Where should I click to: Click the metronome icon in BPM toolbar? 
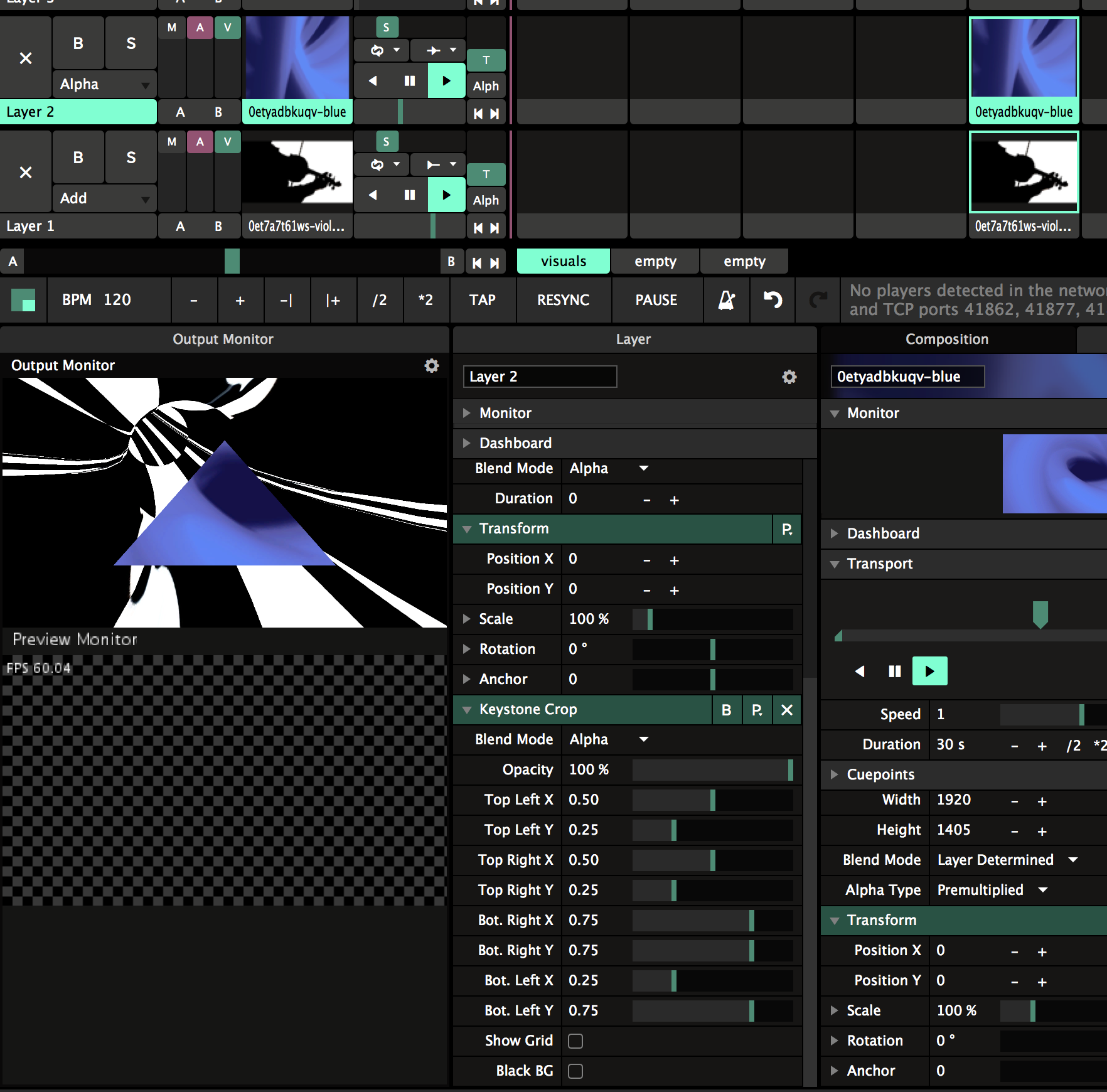coord(726,300)
